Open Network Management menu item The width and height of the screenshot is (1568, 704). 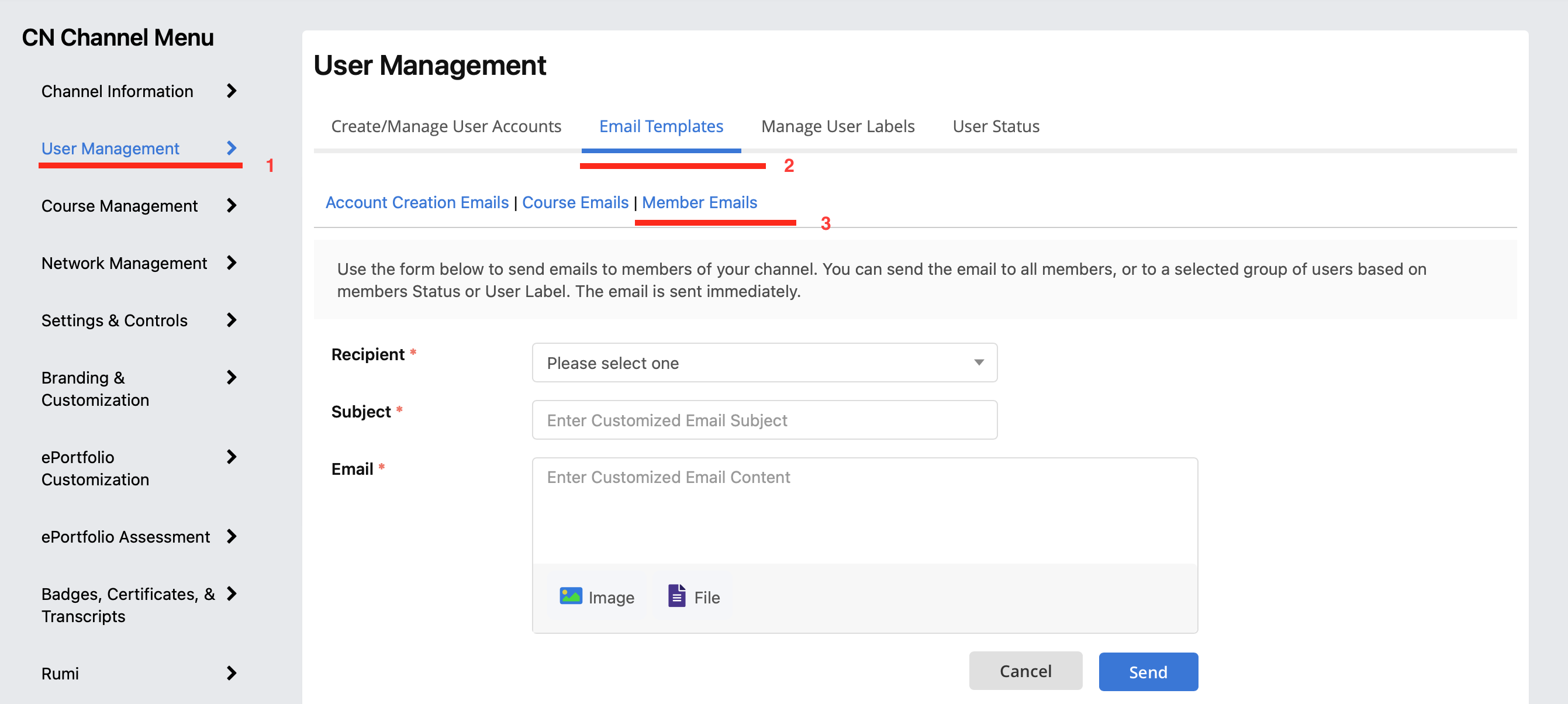(x=124, y=263)
